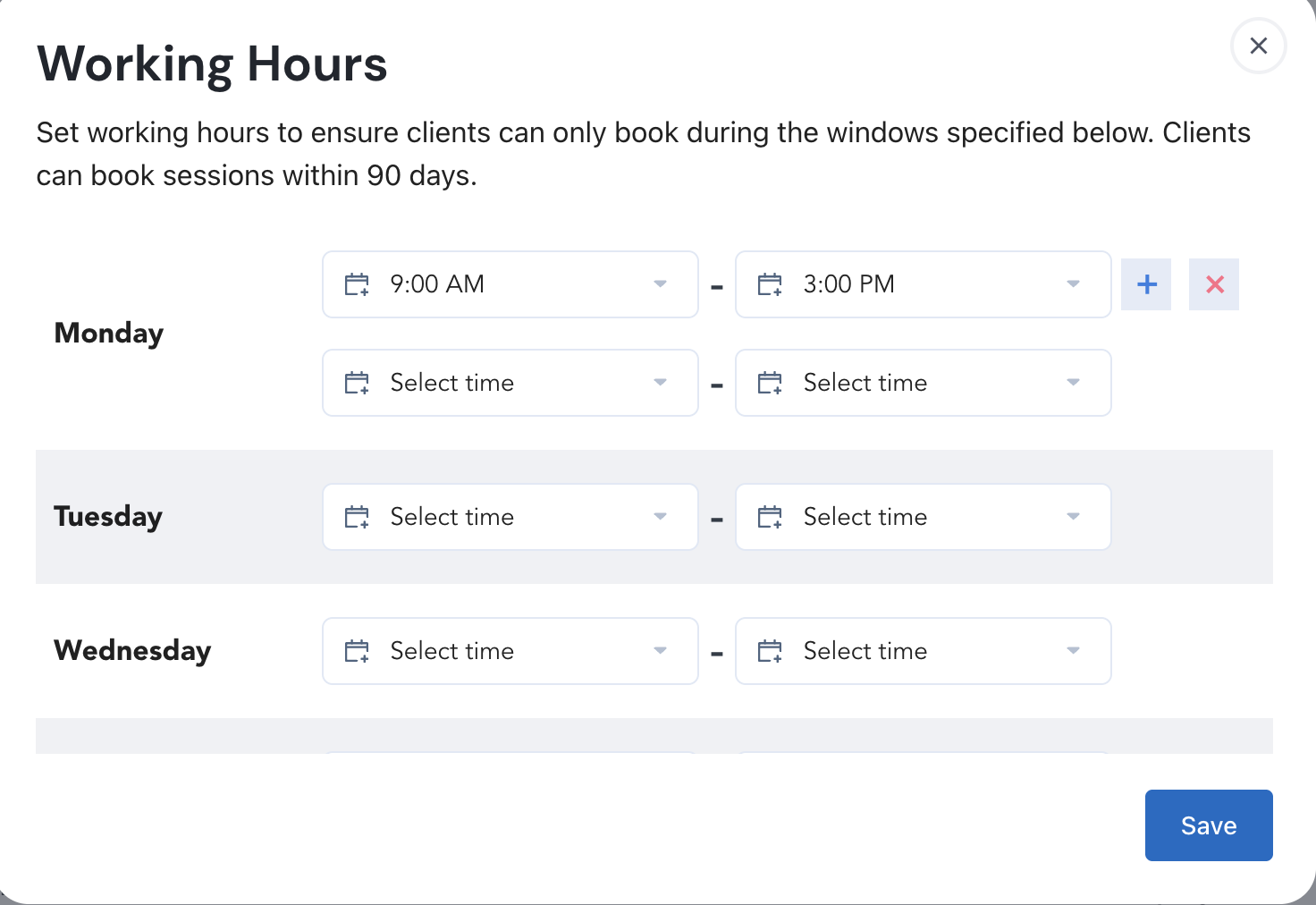1316x905 pixels.
Task: Click calendar icon in the 3:00 PM field
Action: pos(770,284)
